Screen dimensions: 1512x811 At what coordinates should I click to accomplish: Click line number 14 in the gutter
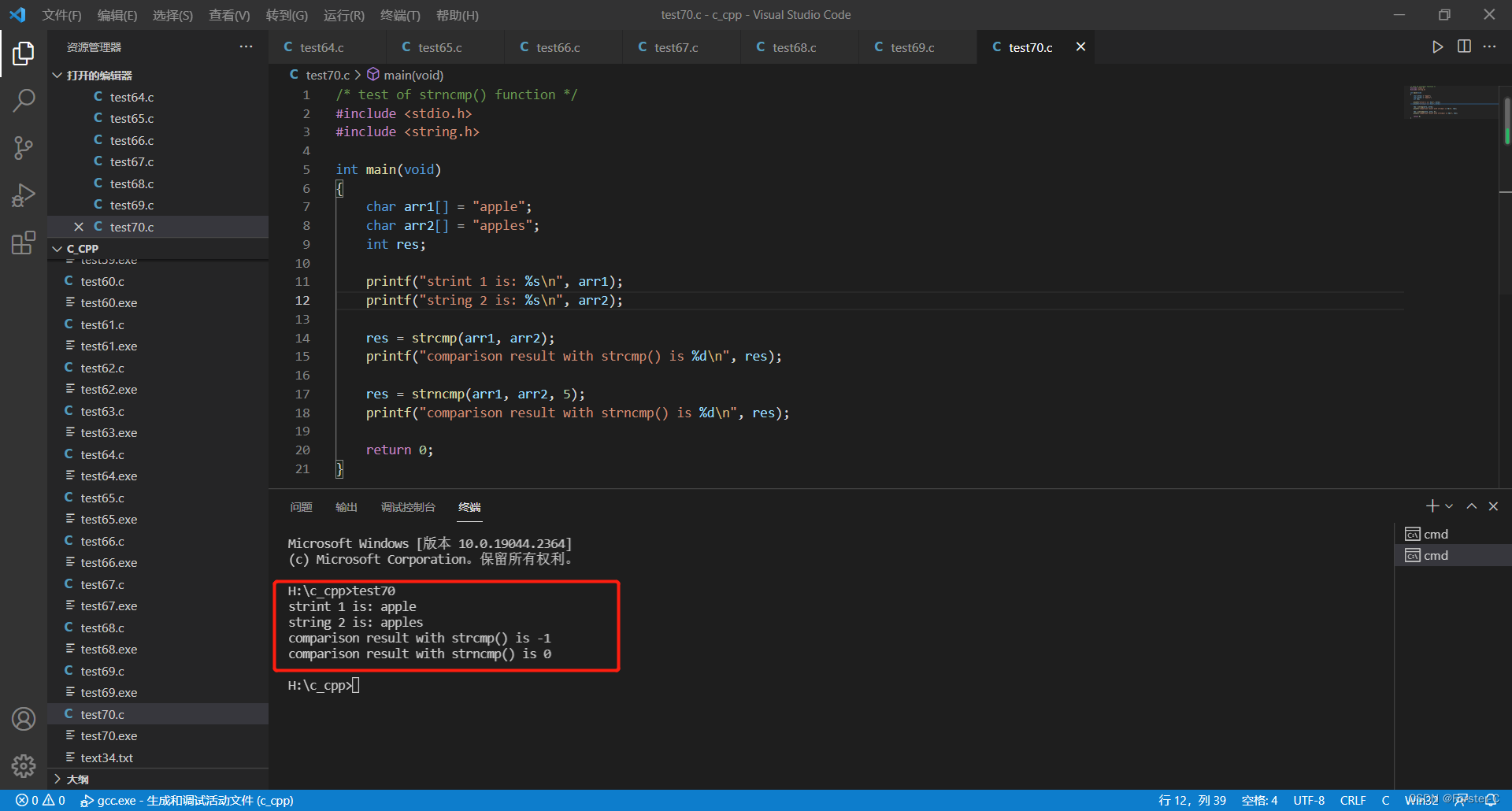[x=302, y=338]
